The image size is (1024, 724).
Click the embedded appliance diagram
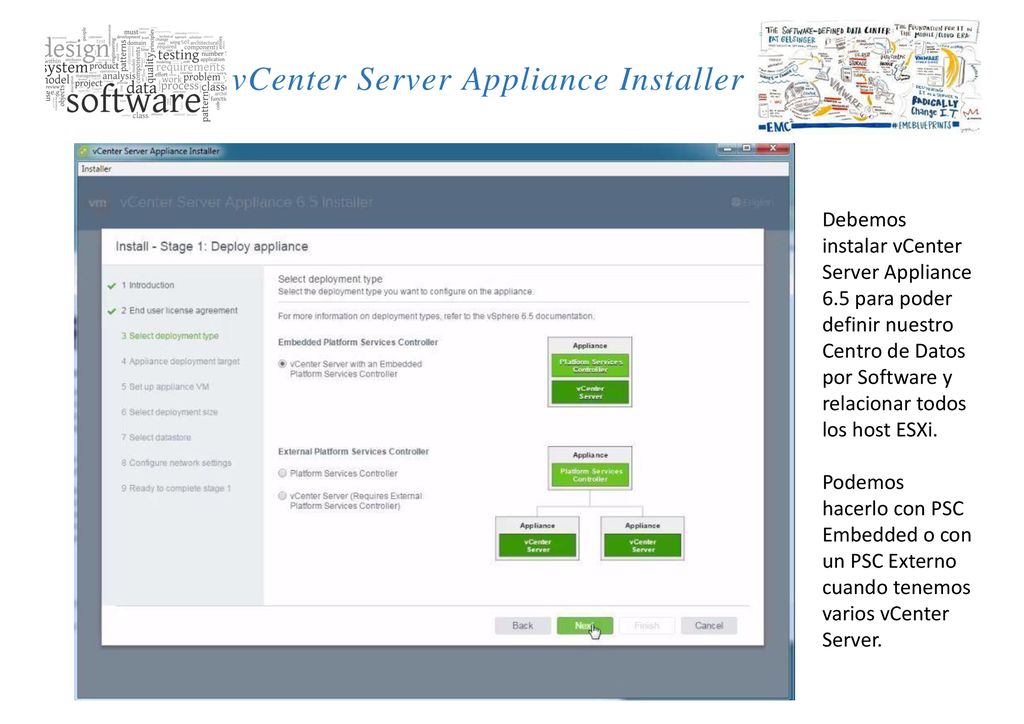[590, 372]
